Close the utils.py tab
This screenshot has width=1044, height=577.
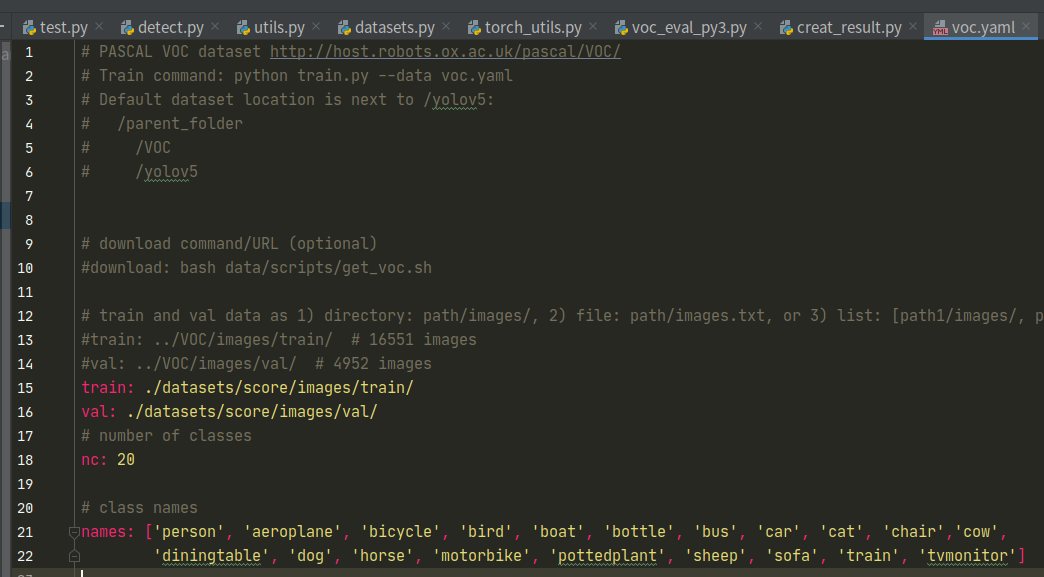pos(316,27)
